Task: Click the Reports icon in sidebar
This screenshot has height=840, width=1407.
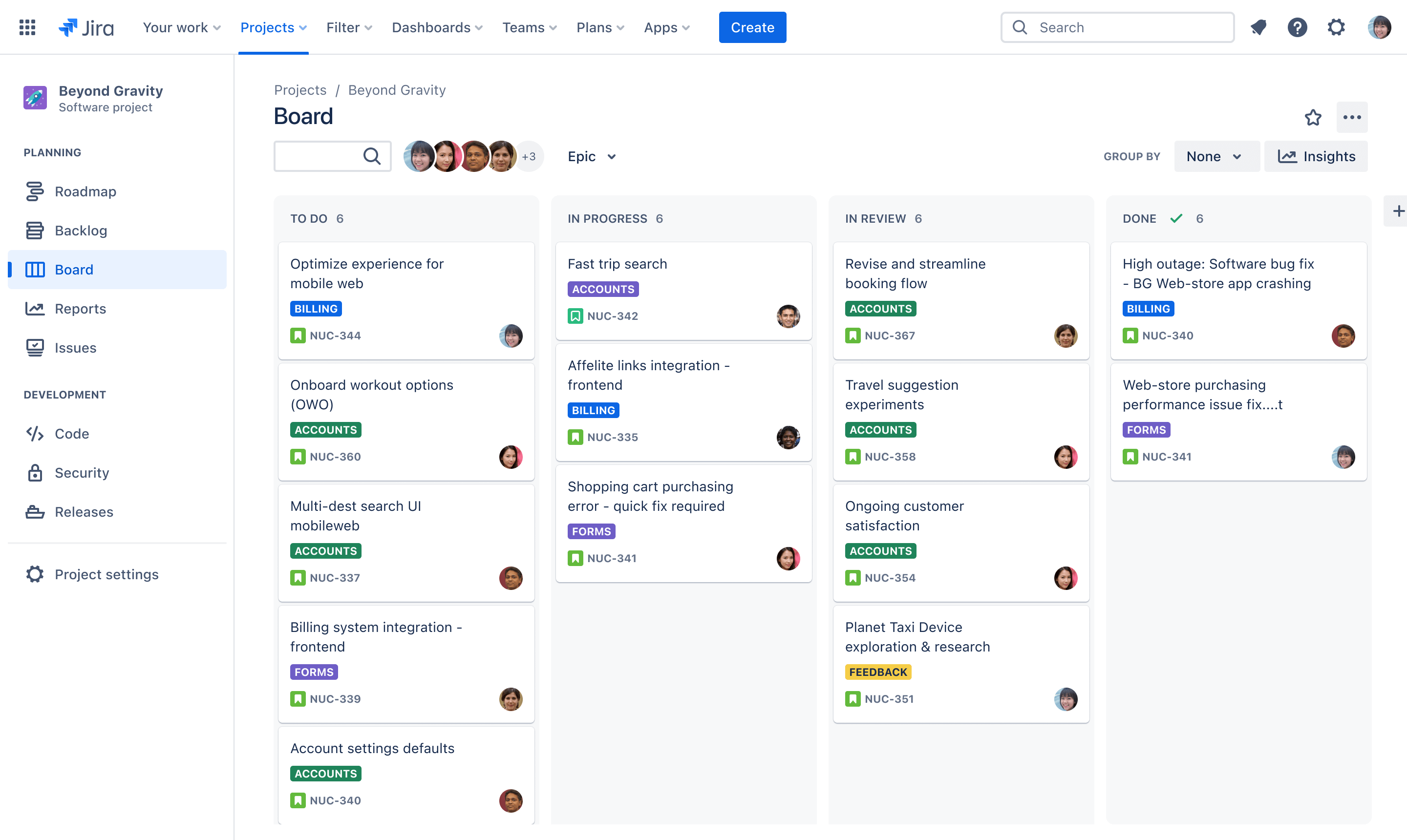Action: coord(35,308)
